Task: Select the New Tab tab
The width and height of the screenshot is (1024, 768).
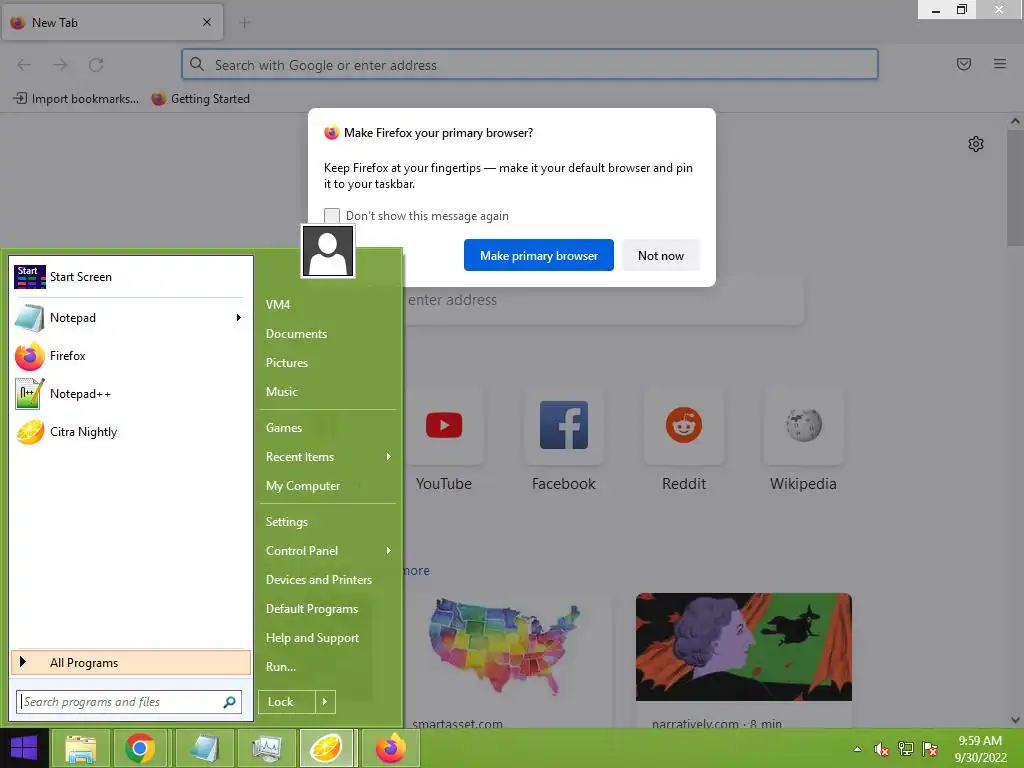Action: tap(112, 23)
